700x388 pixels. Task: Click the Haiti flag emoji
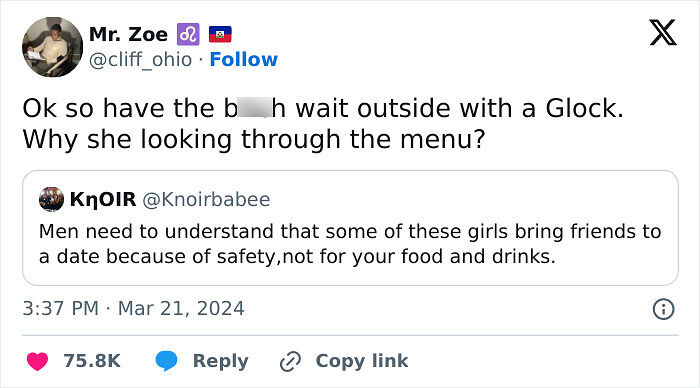click(220, 34)
